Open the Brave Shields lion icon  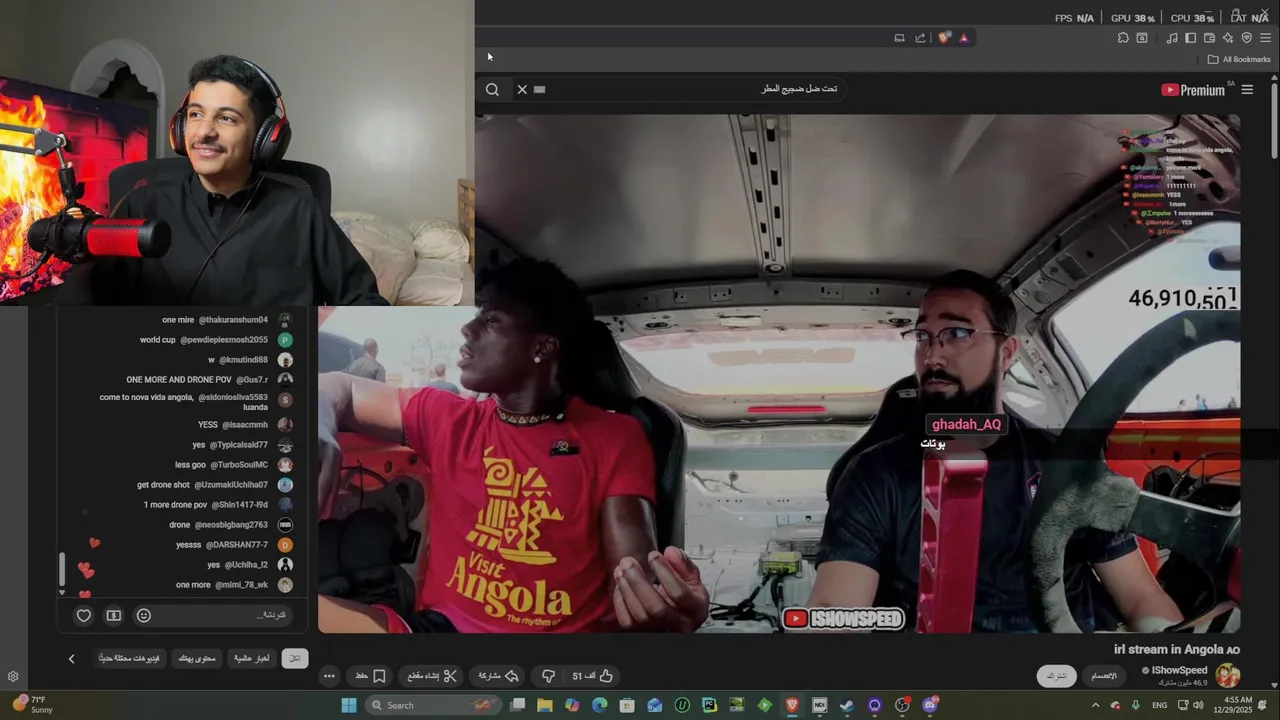pos(944,38)
